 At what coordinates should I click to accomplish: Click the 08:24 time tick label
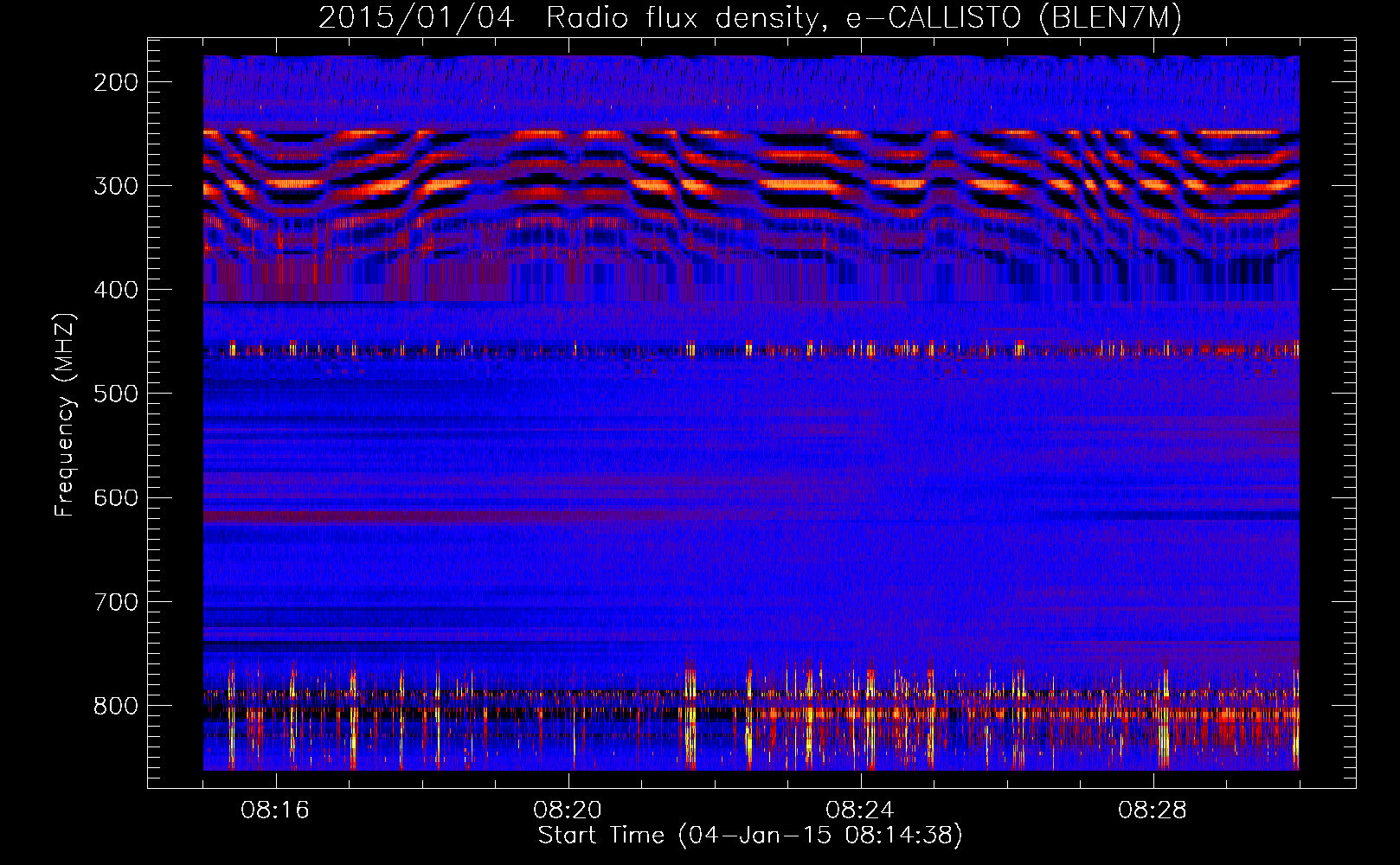point(860,811)
